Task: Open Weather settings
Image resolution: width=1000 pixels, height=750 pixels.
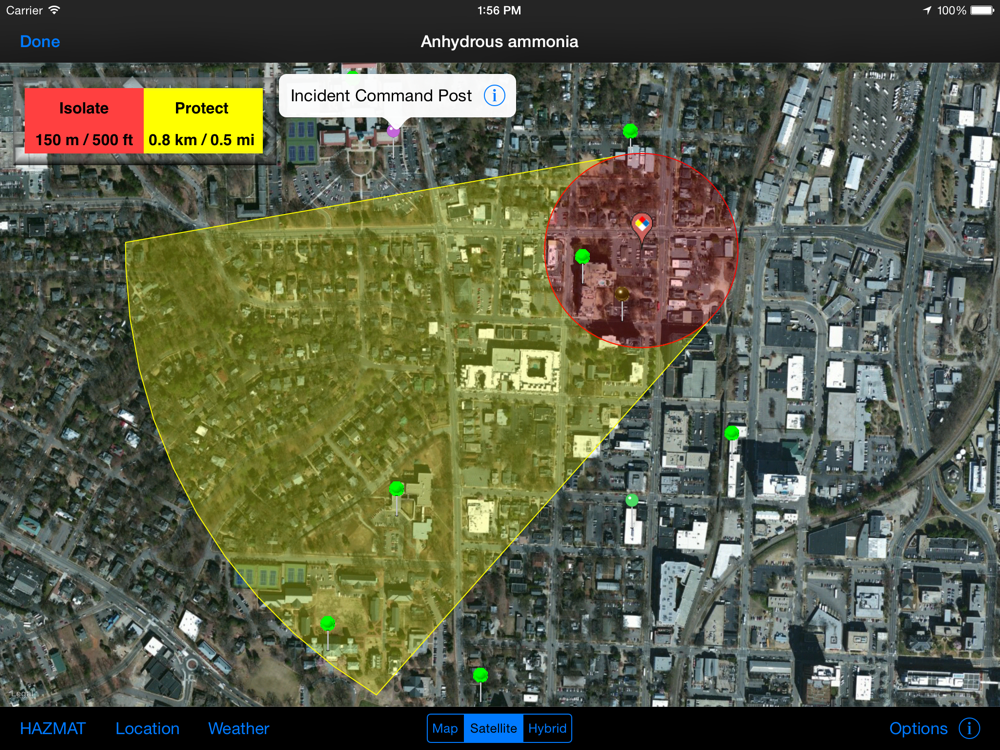Action: tap(239, 728)
